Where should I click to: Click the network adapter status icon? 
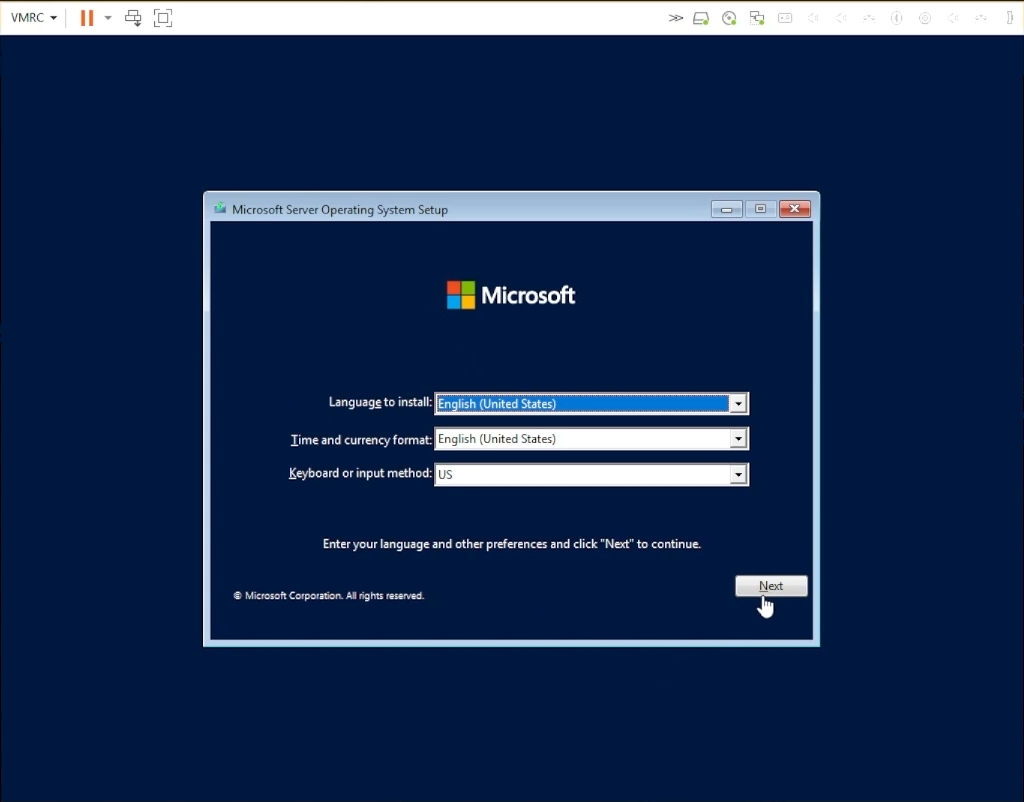(757, 17)
